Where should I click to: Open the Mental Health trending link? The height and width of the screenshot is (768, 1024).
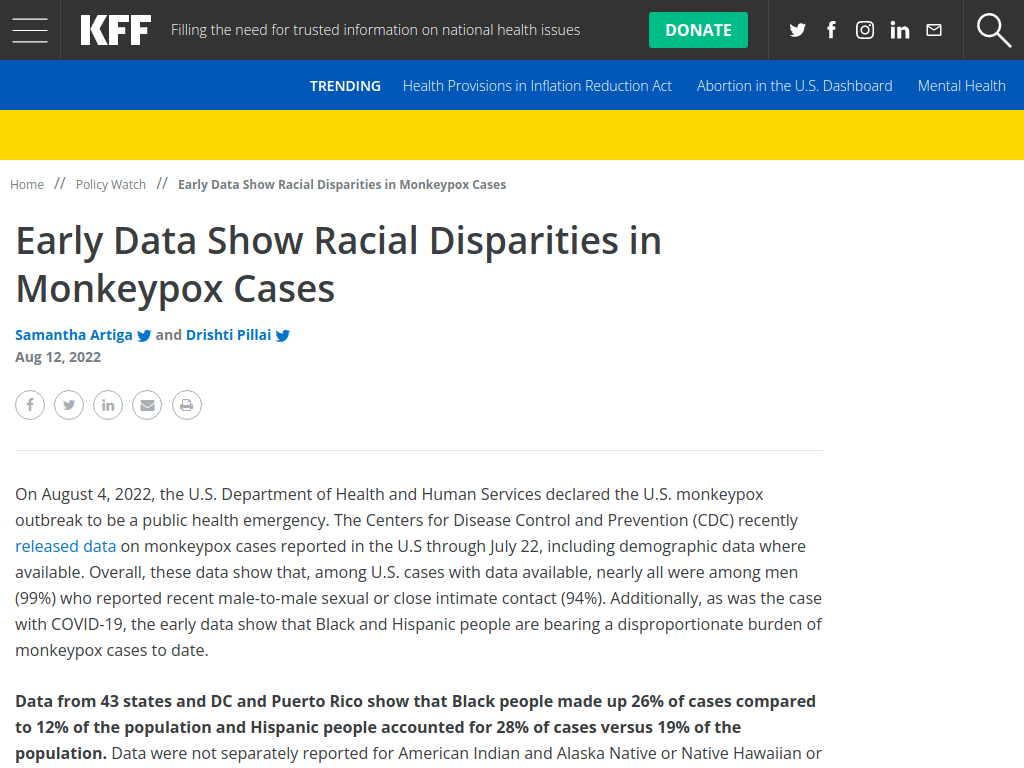click(x=961, y=86)
